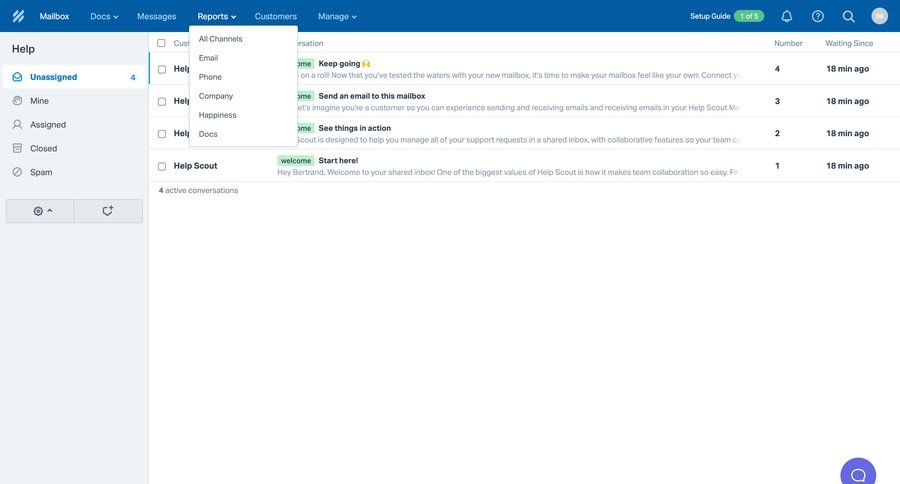This screenshot has height=484, width=900.
Task: Click conversation number 1
Action: 777,166
